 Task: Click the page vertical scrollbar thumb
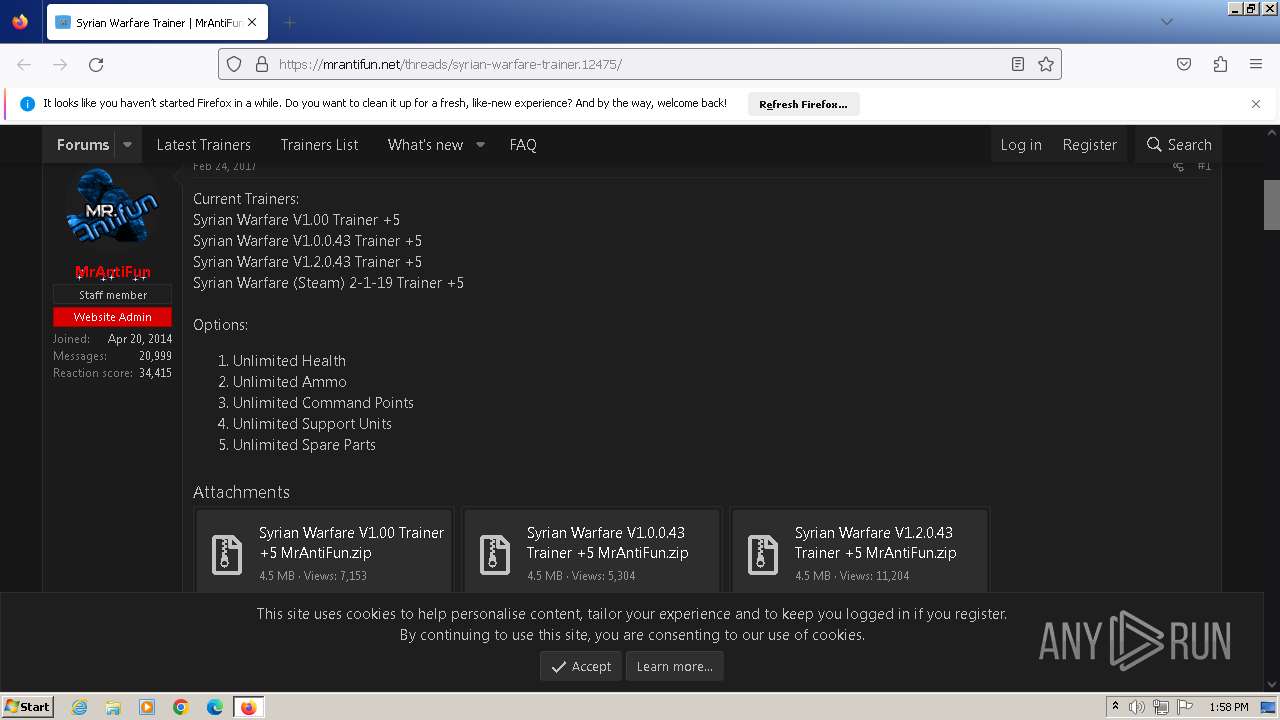pos(1271,205)
